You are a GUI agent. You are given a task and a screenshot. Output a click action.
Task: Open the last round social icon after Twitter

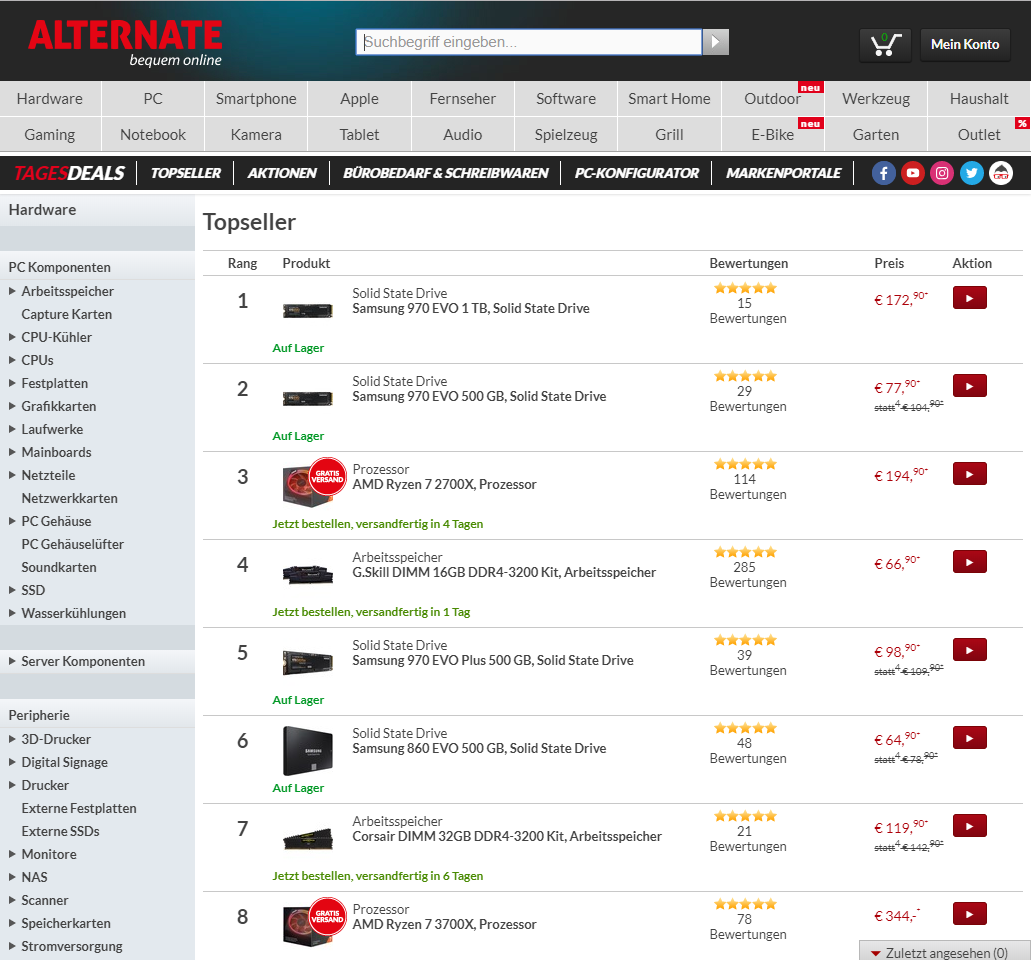tap(1001, 173)
